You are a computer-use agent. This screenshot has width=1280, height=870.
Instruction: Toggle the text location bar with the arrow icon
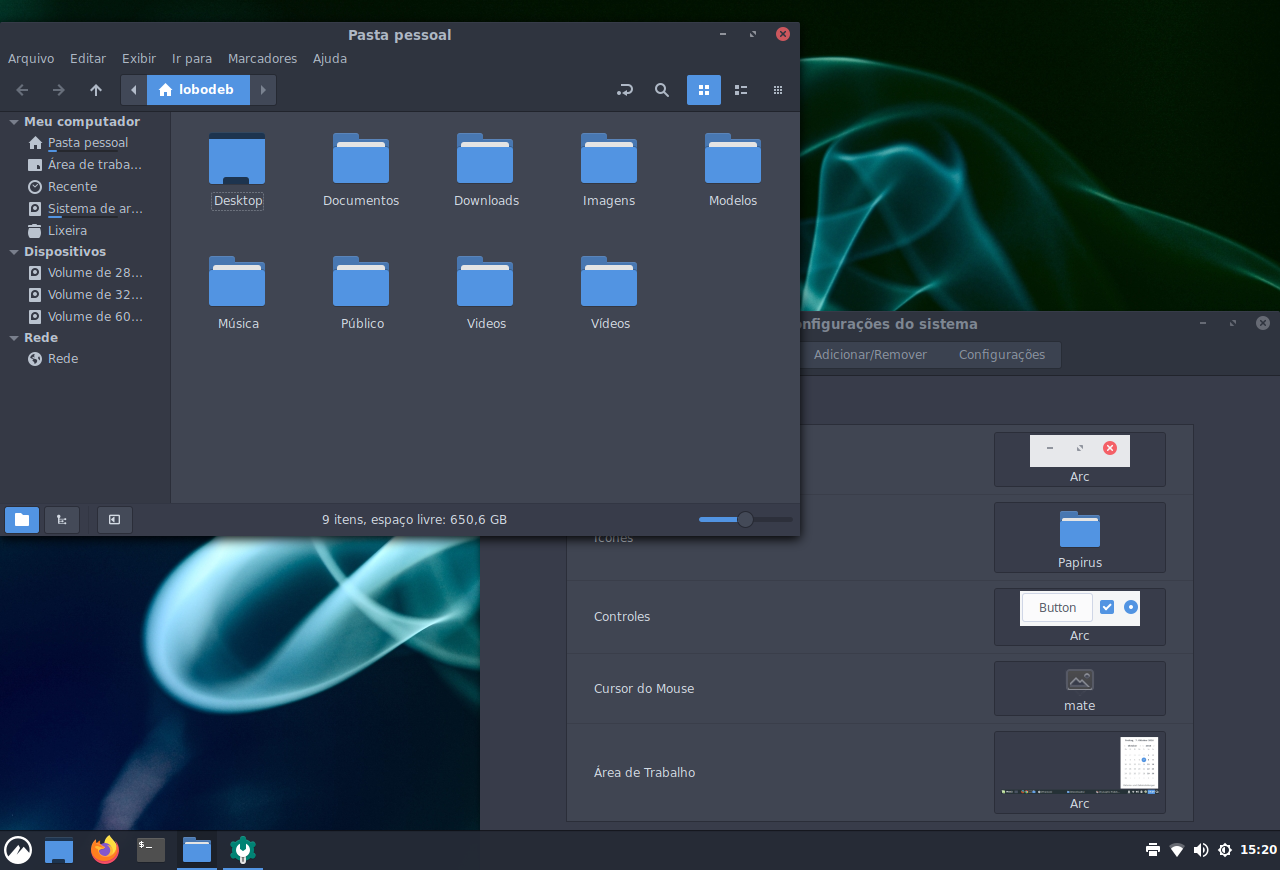[x=624, y=90]
